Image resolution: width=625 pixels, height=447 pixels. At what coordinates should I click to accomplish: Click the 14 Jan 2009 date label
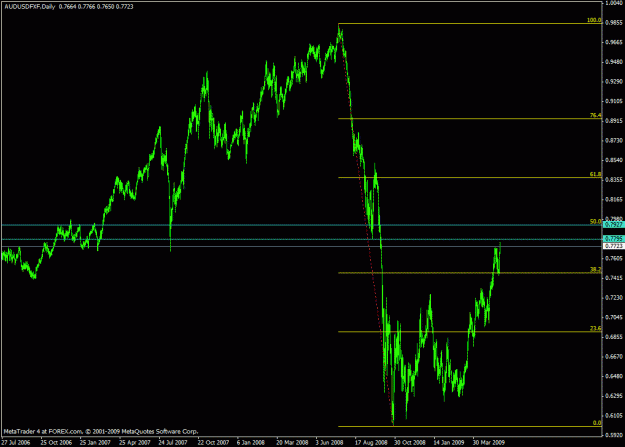coord(449,443)
